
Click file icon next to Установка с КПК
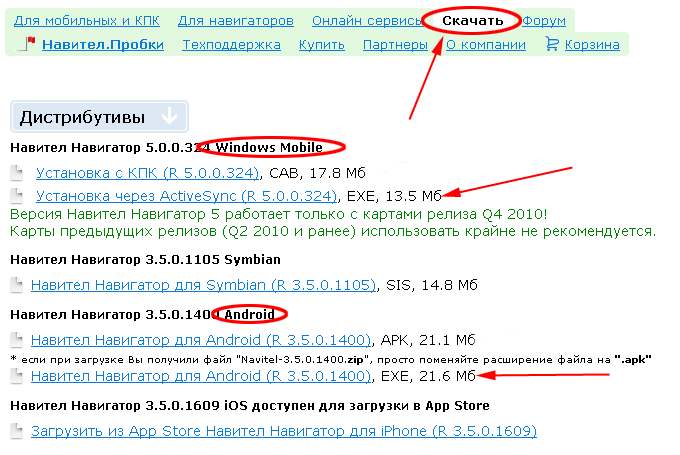(17, 173)
